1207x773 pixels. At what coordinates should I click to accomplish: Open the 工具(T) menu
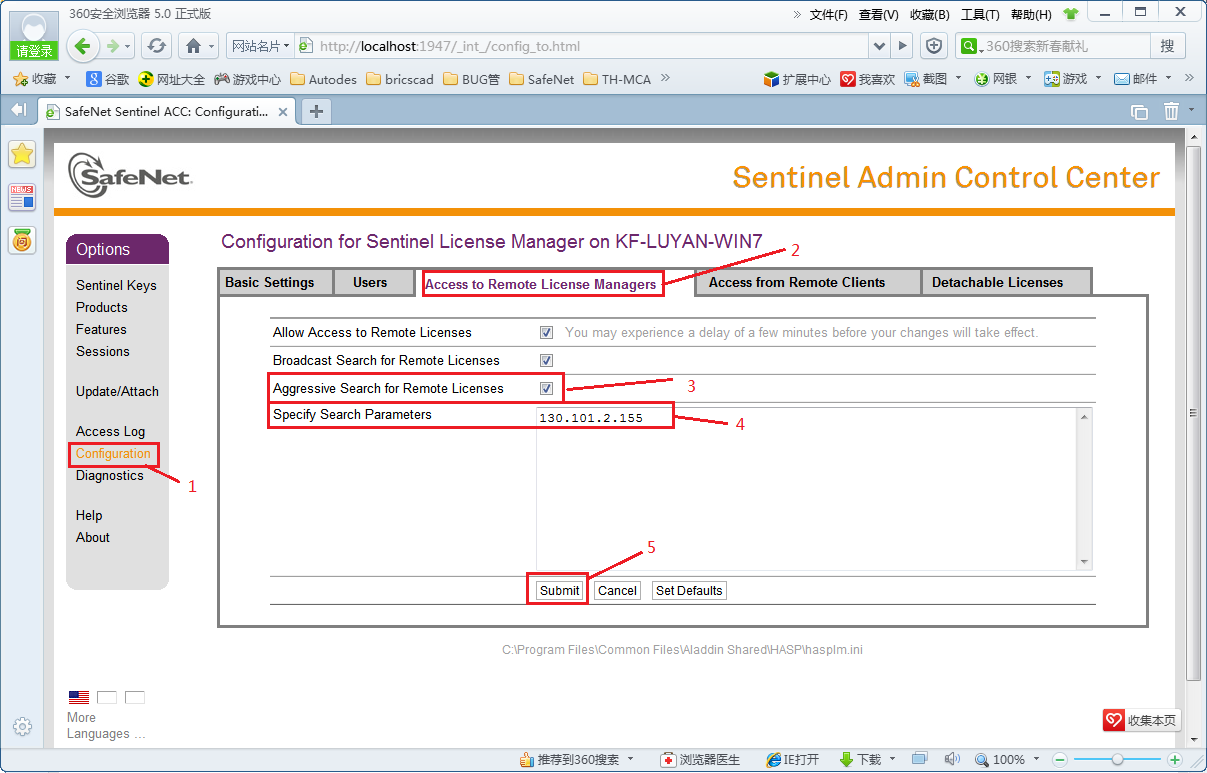pyautogui.click(x=980, y=15)
